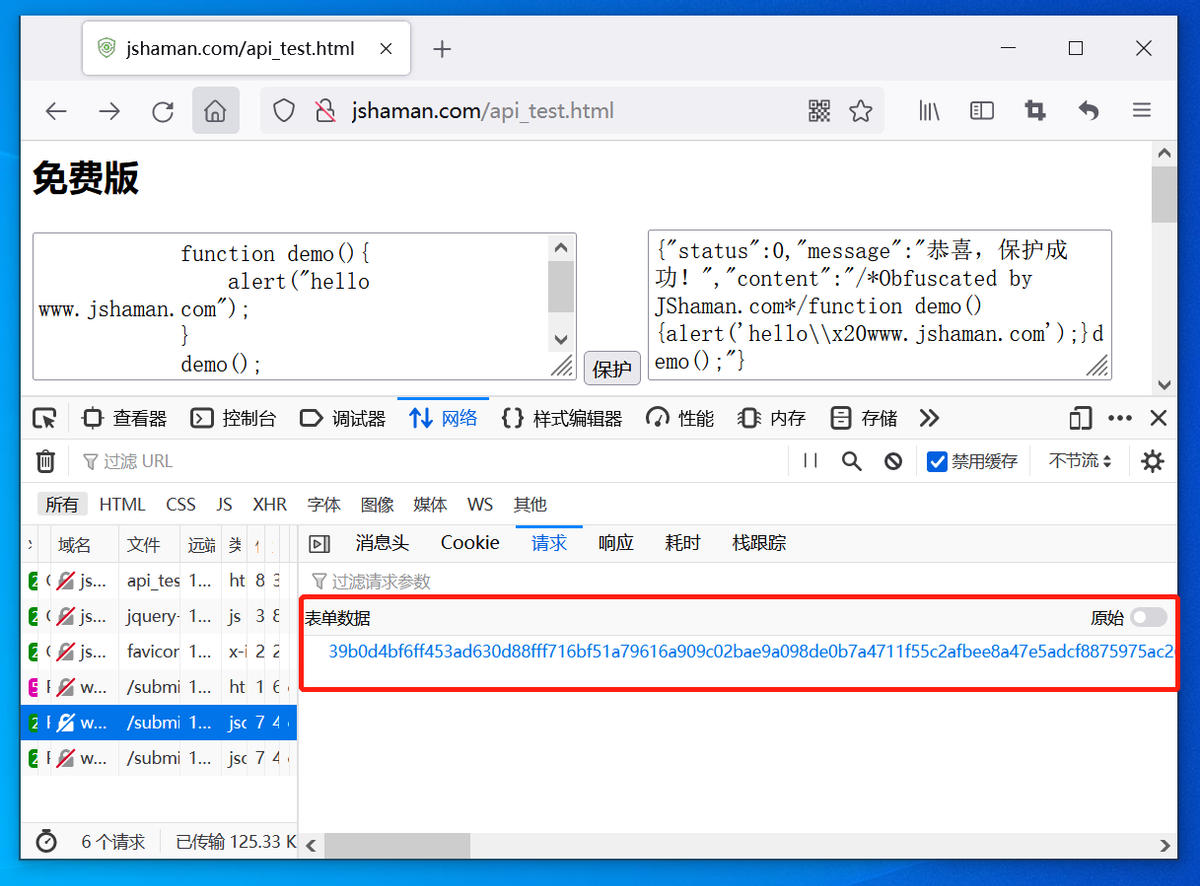
Task: Pause network recording
Action: pos(811,461)
